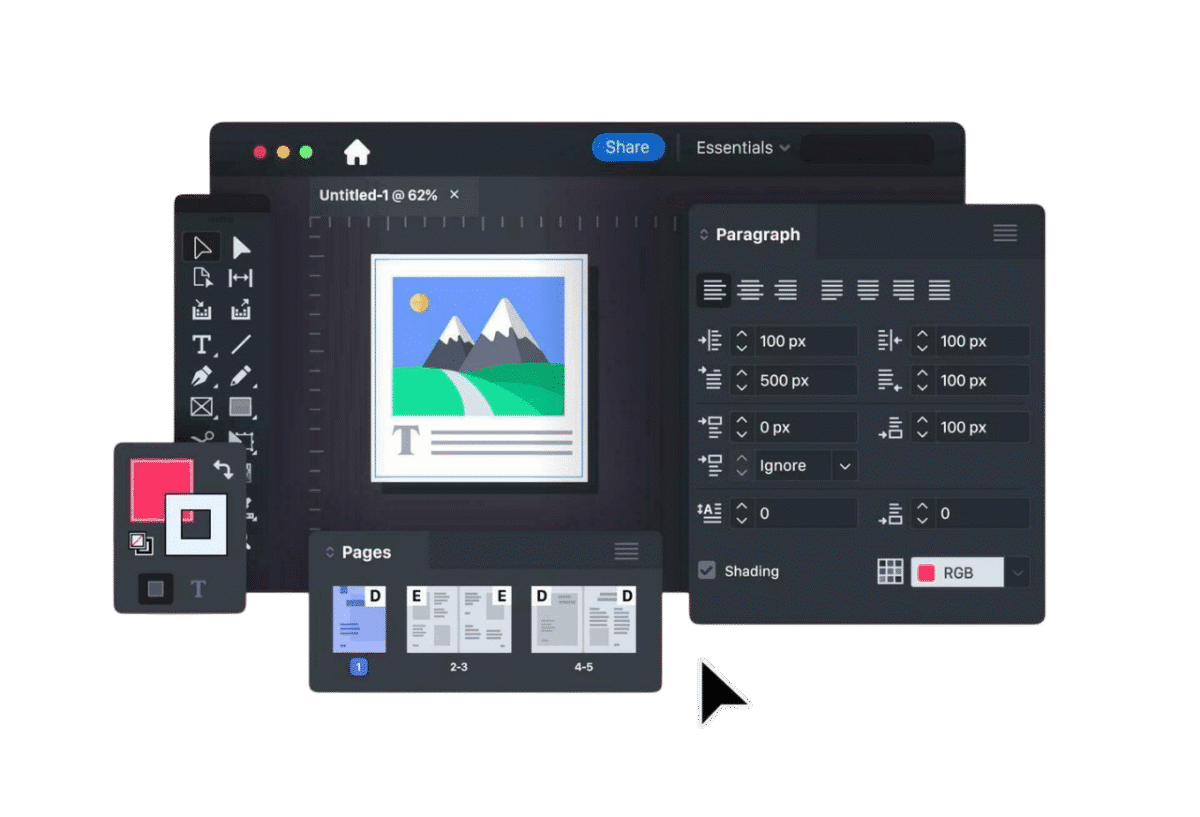The image size is (1200, 817).
Task: Toggle align left paragraph button
Action: pyautogui.click(x=714, y=290)
